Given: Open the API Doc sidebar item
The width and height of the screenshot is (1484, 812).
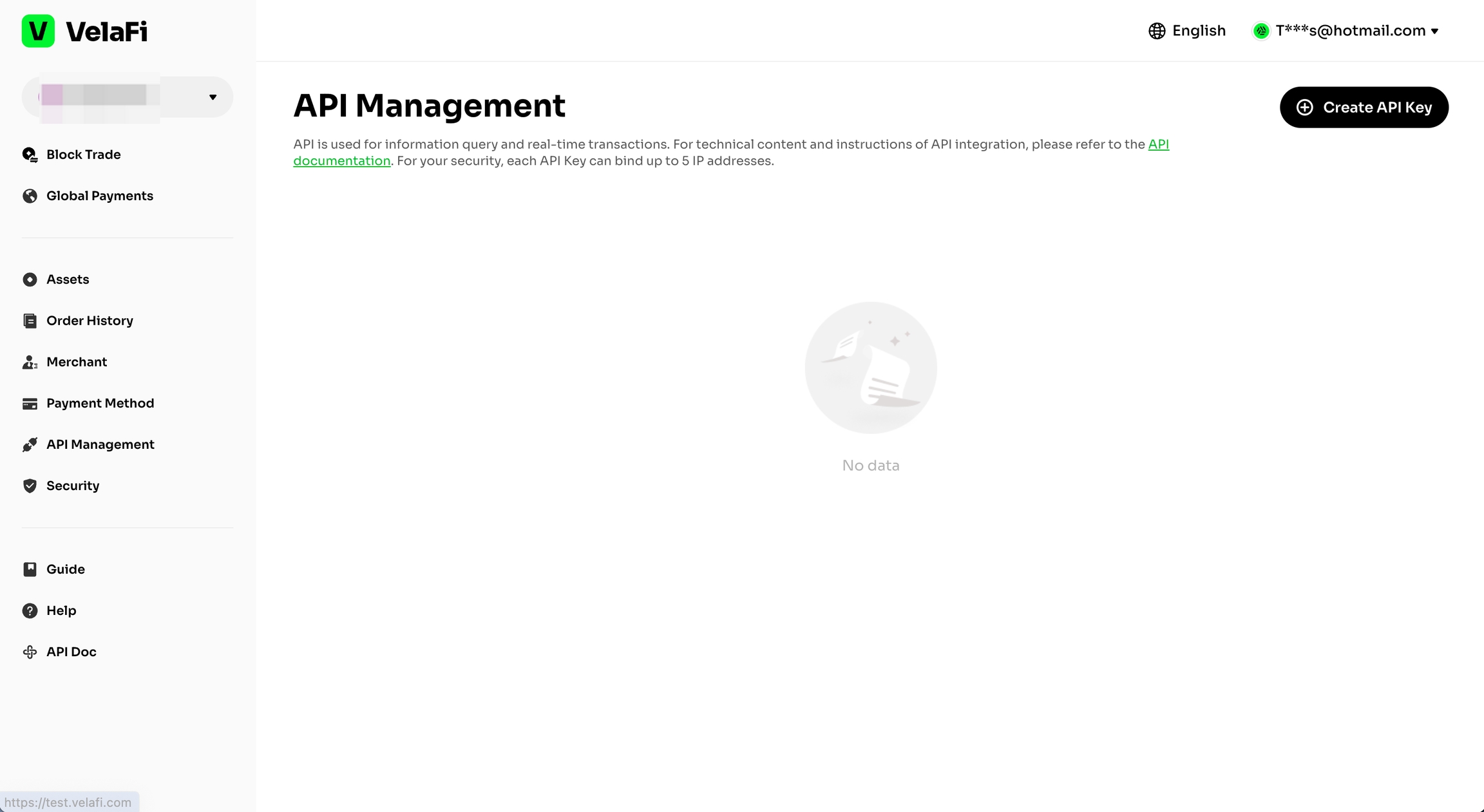Looking at the screenshot, I should [x=71, y=652].
